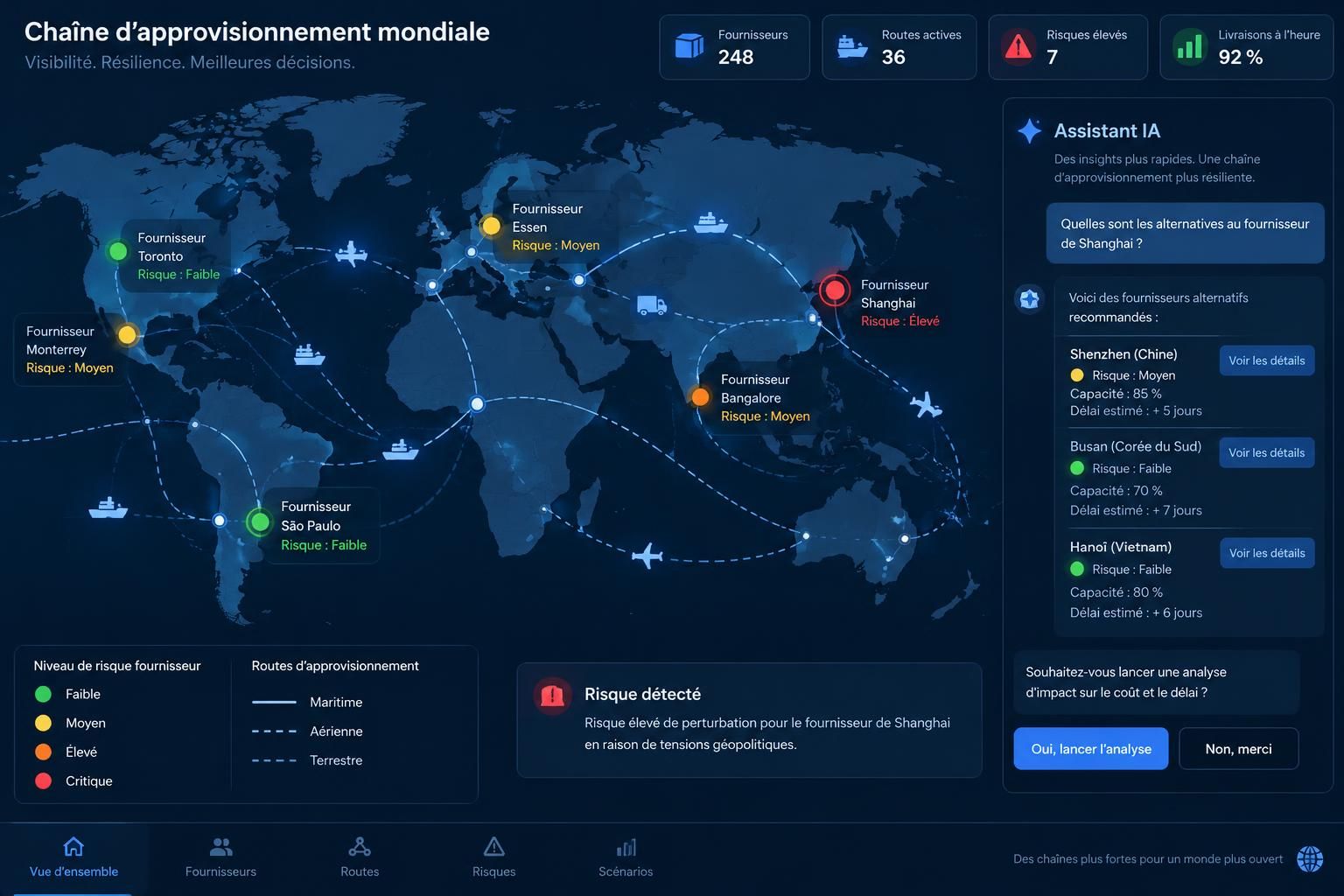Screen dimensions: 1344x896
Task: Open the Routes actives 36 card
Action: tap(899, 47)
